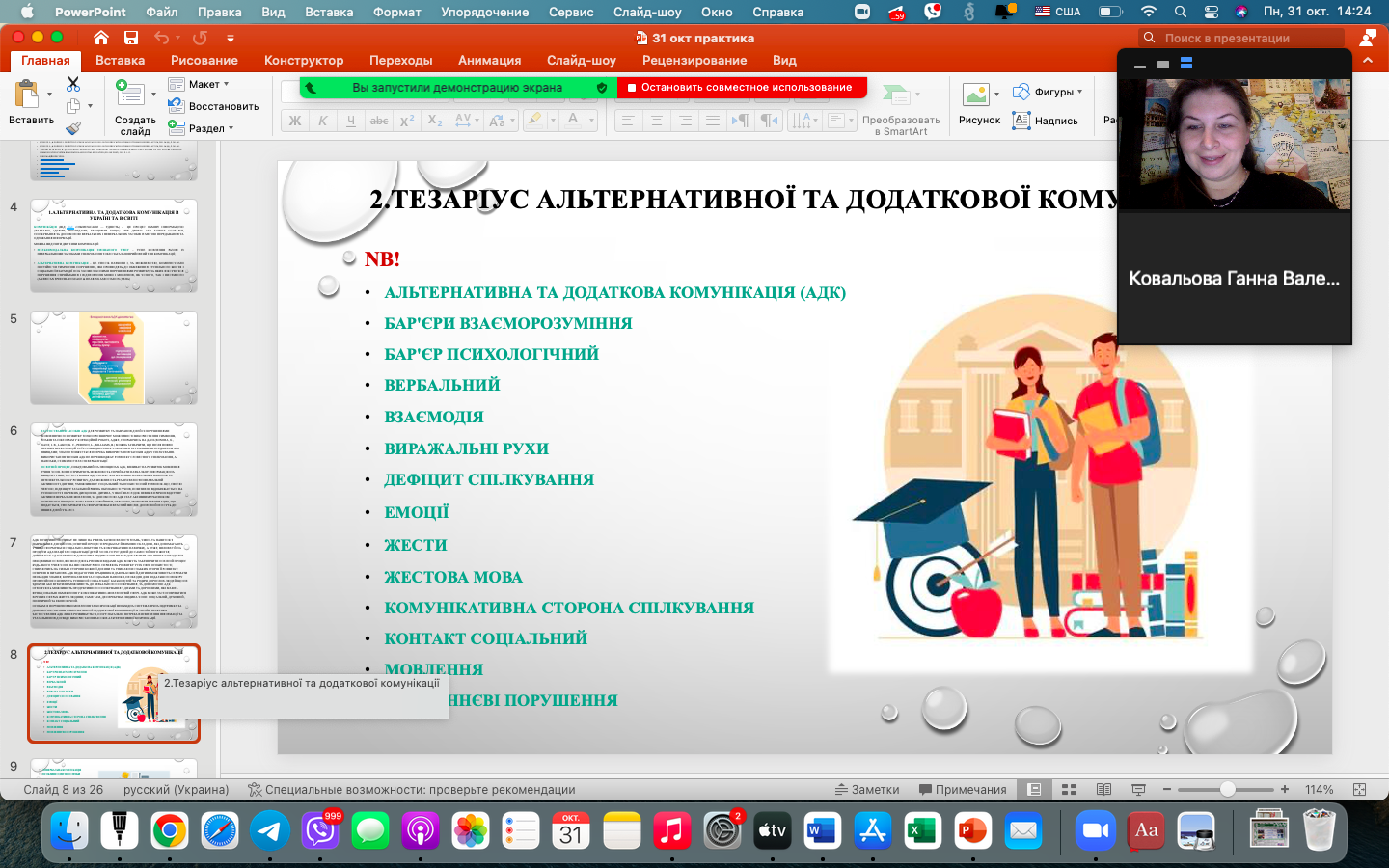
Task: Select slide 5 thumbnail in panel
Action: (x=114, y=358)
